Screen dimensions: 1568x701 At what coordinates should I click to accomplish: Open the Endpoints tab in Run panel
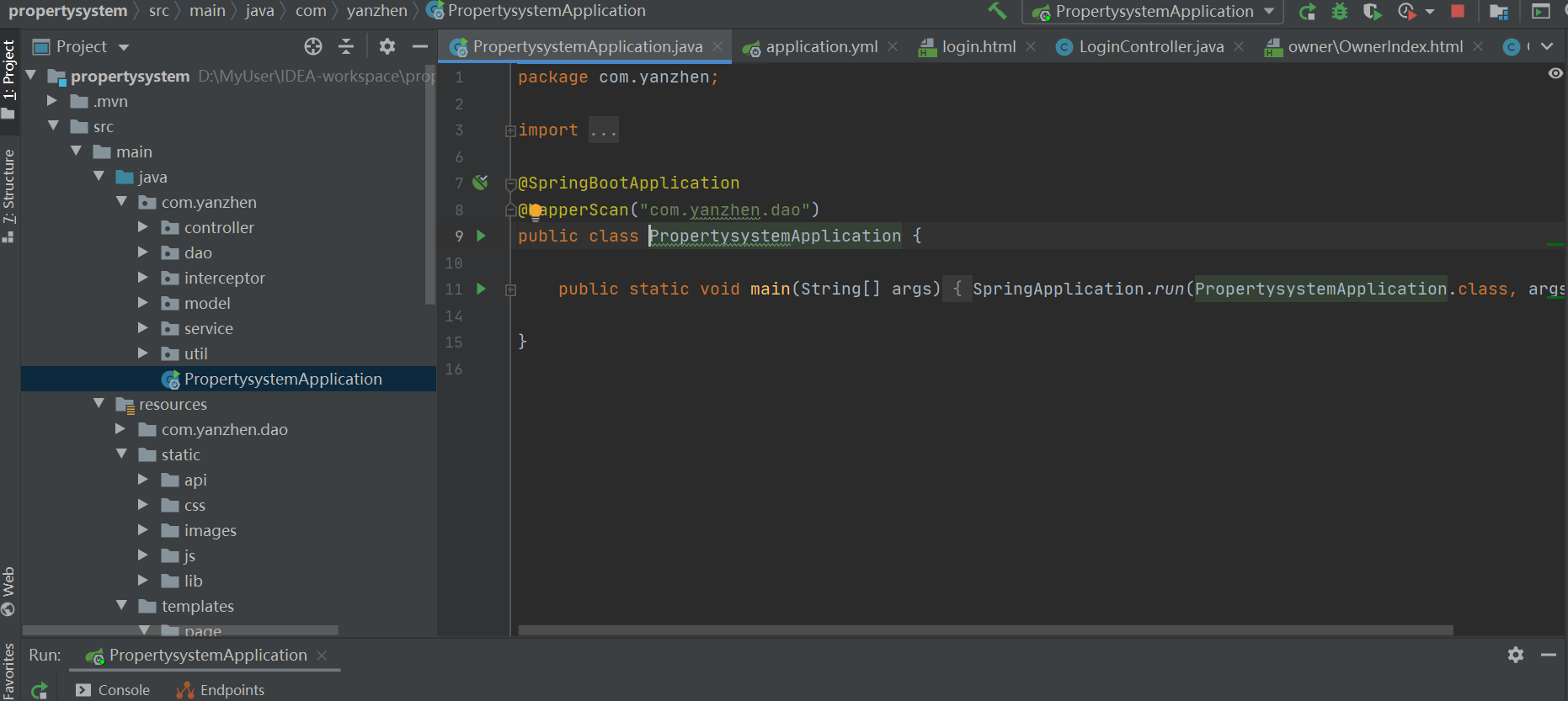(x=221, y=690)
